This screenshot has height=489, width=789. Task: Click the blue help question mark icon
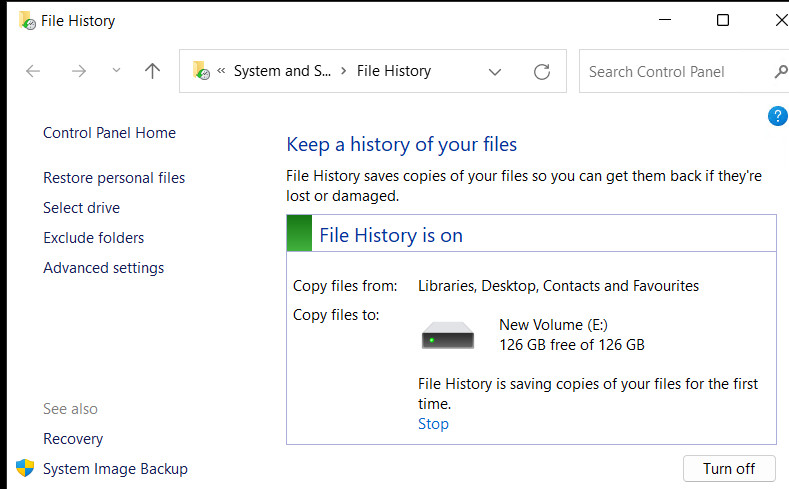pyautogui.click(x=777, y=116)
